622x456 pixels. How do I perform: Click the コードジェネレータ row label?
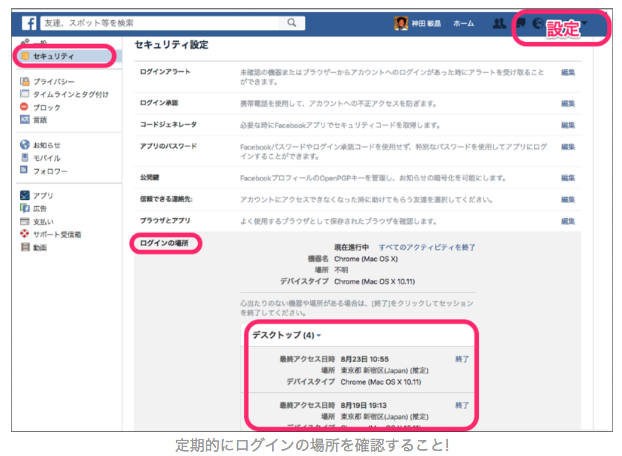168,125
